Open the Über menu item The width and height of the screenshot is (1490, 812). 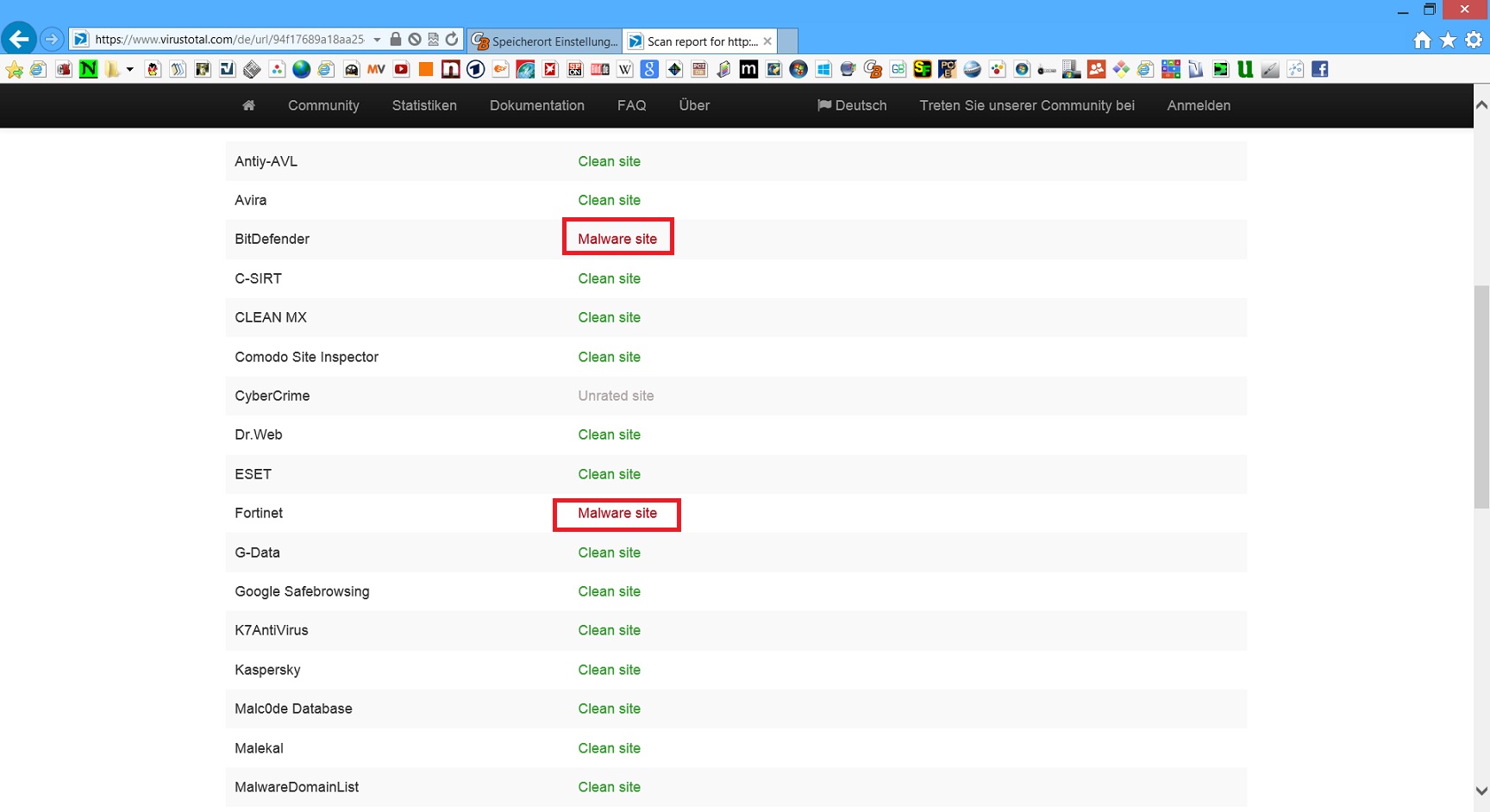click(x=694, y=105)
